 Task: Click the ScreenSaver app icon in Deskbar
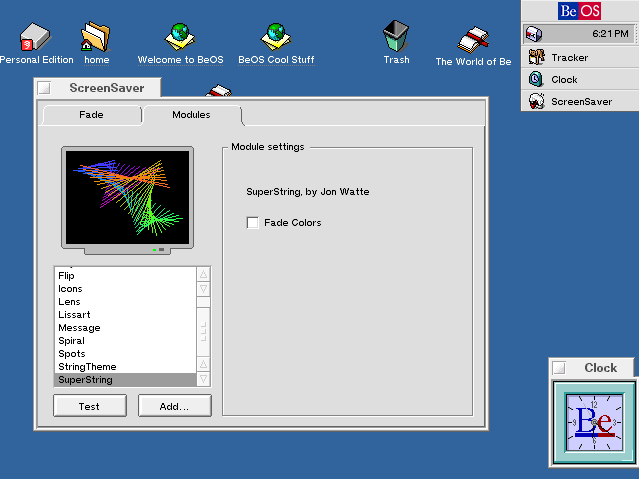click(536, 101)
